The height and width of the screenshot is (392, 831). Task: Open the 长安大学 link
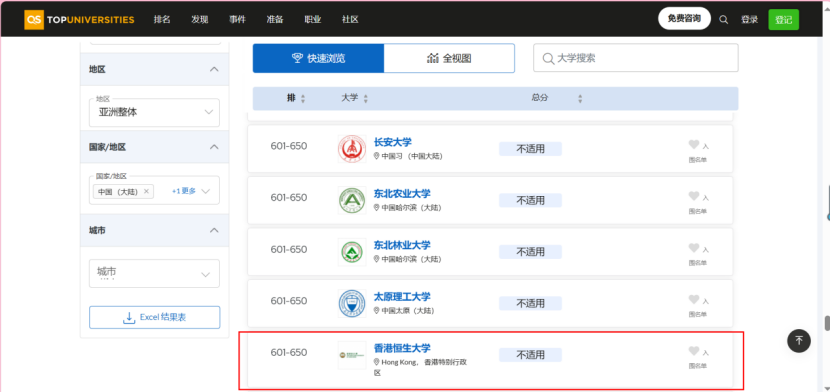[392, 142]
